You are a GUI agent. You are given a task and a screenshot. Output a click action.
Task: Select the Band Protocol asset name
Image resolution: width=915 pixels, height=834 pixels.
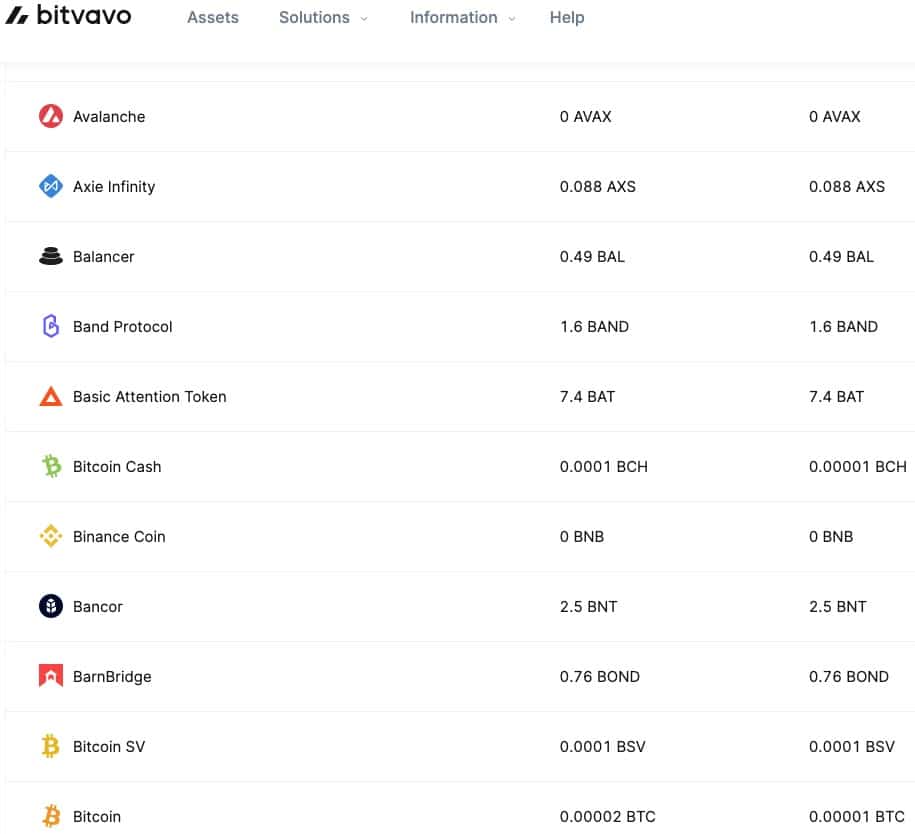pos(123,327)
